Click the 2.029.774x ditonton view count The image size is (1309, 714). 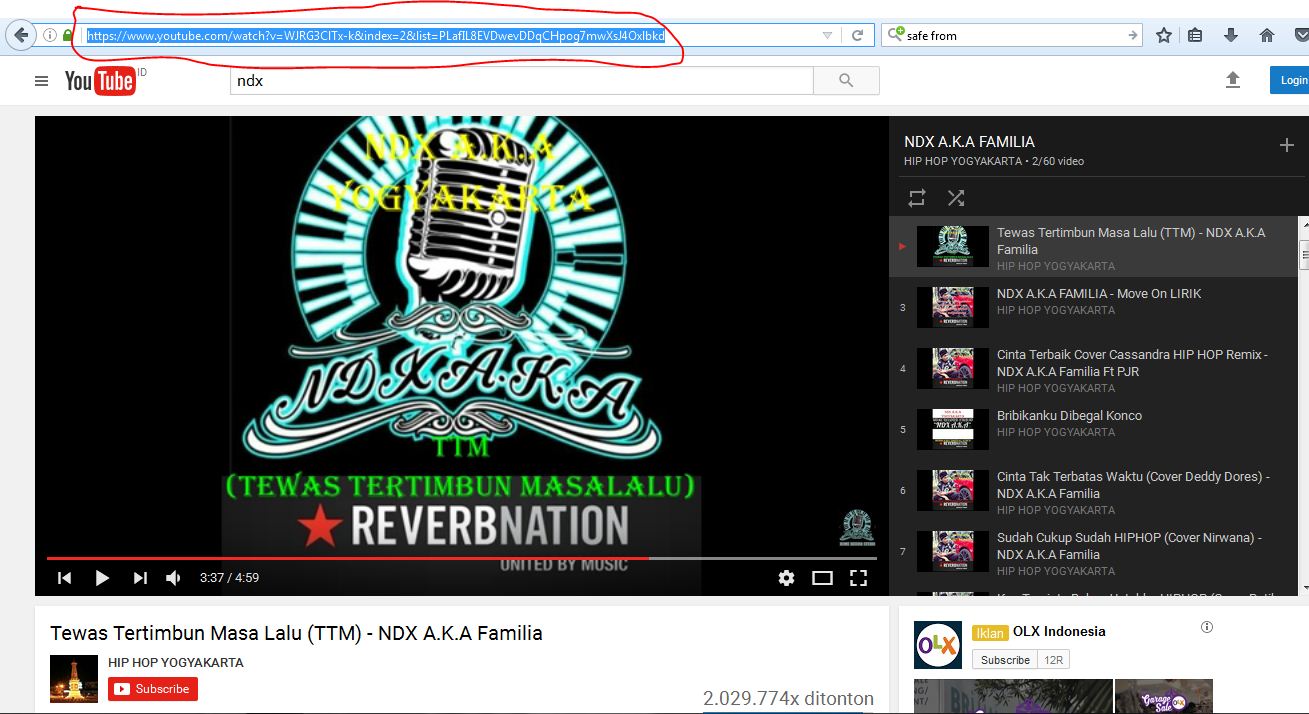pos(788,698)
